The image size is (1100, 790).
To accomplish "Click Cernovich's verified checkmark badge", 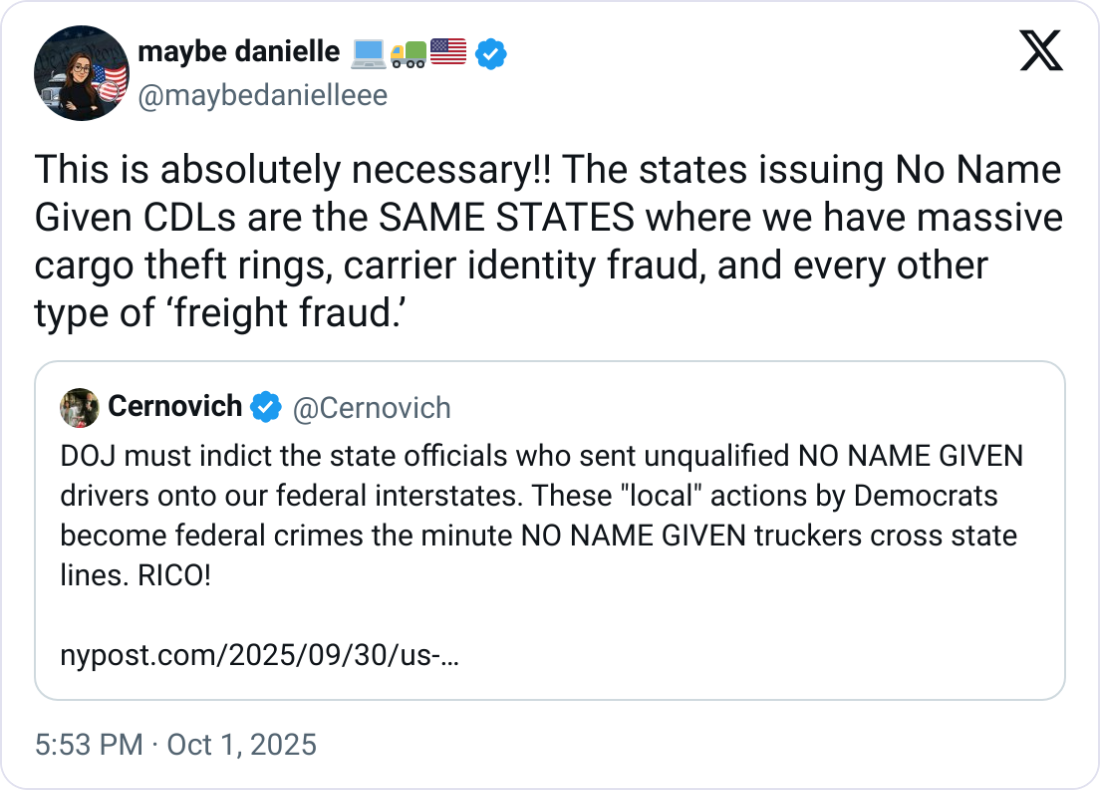I will tap(265, 407).
